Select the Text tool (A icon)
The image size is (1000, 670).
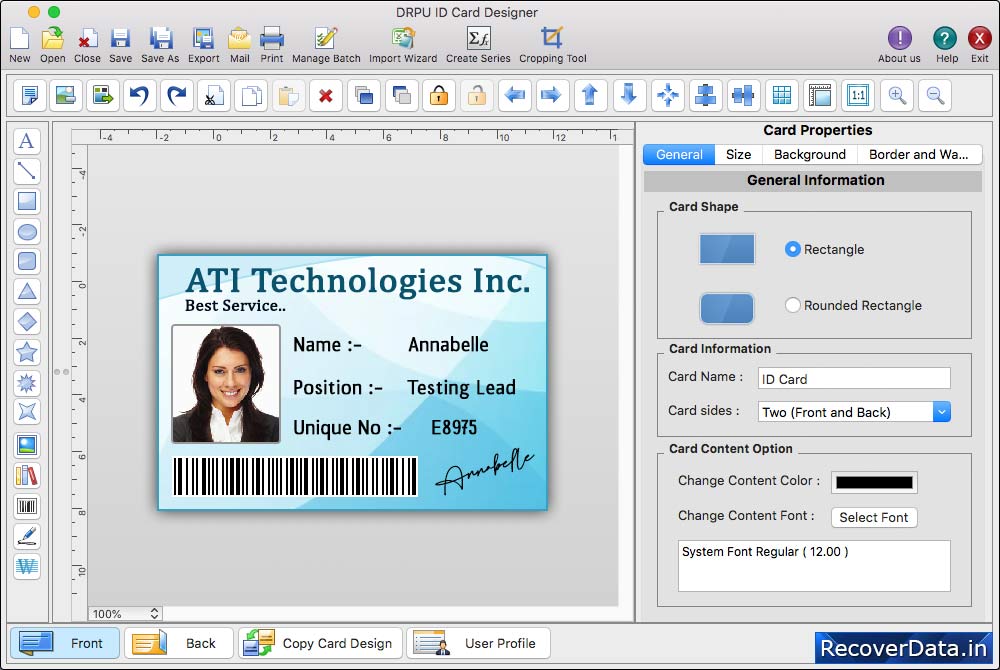pos(27,141)
